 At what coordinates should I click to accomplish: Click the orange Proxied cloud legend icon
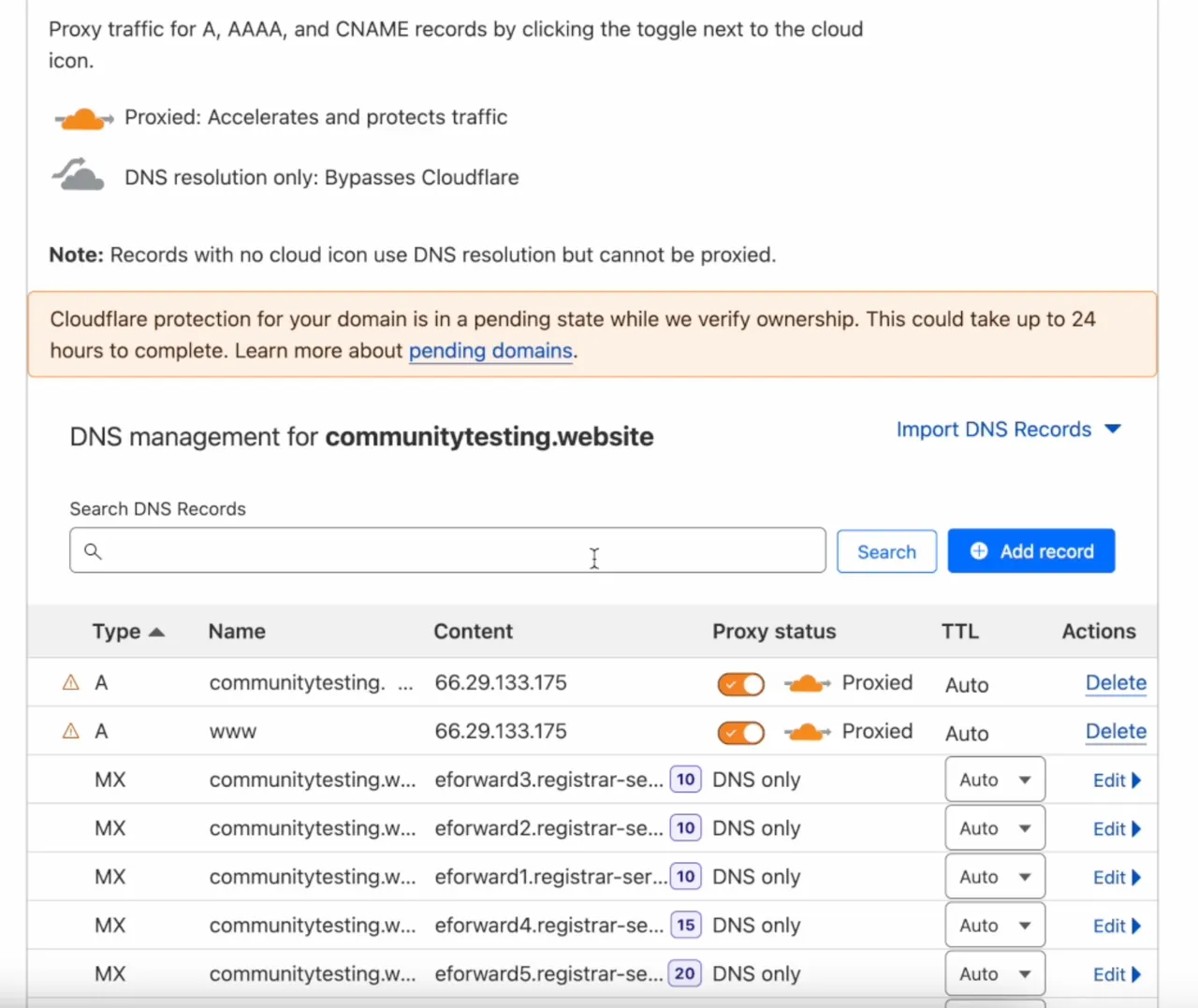(83, 119)
